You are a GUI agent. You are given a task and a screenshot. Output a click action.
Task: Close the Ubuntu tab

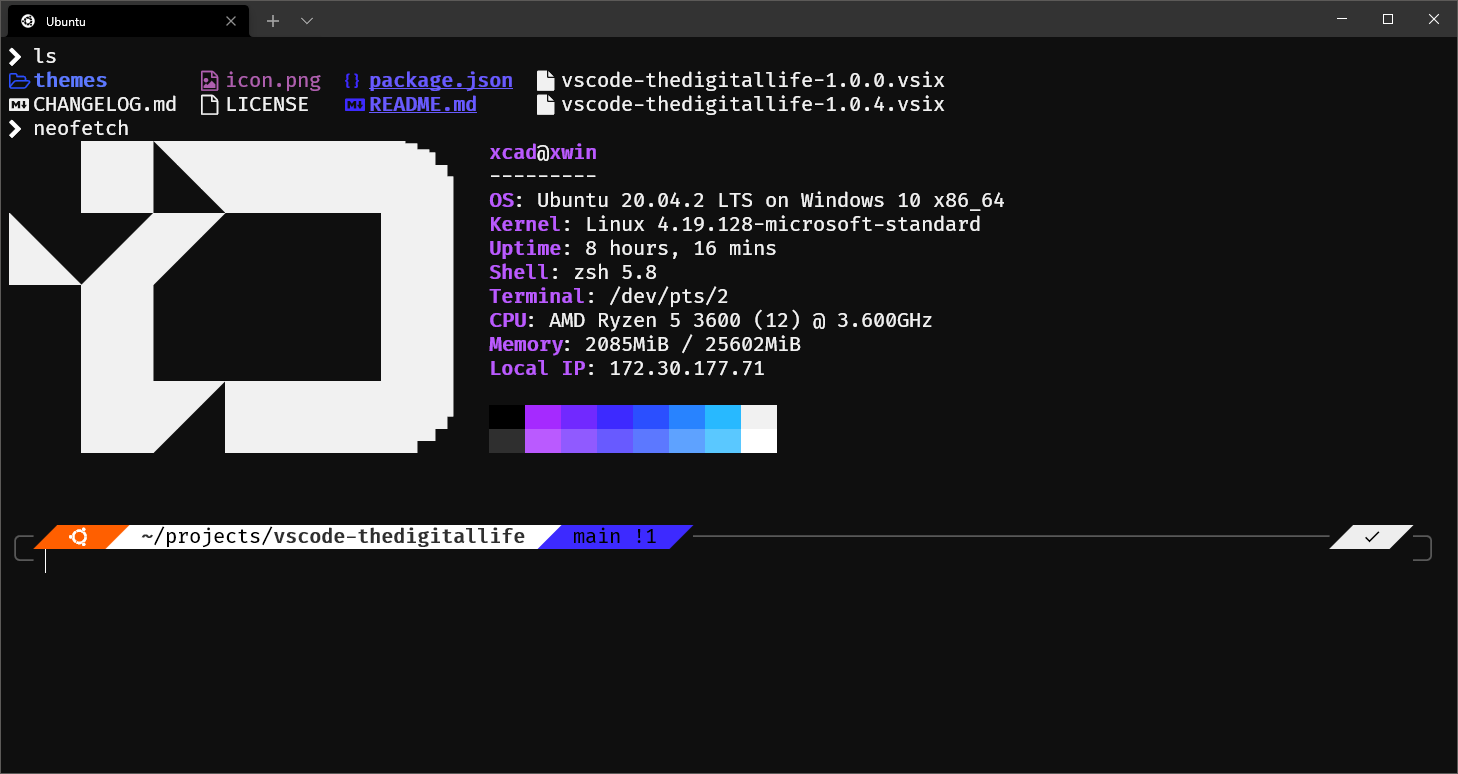pos(231,21)
